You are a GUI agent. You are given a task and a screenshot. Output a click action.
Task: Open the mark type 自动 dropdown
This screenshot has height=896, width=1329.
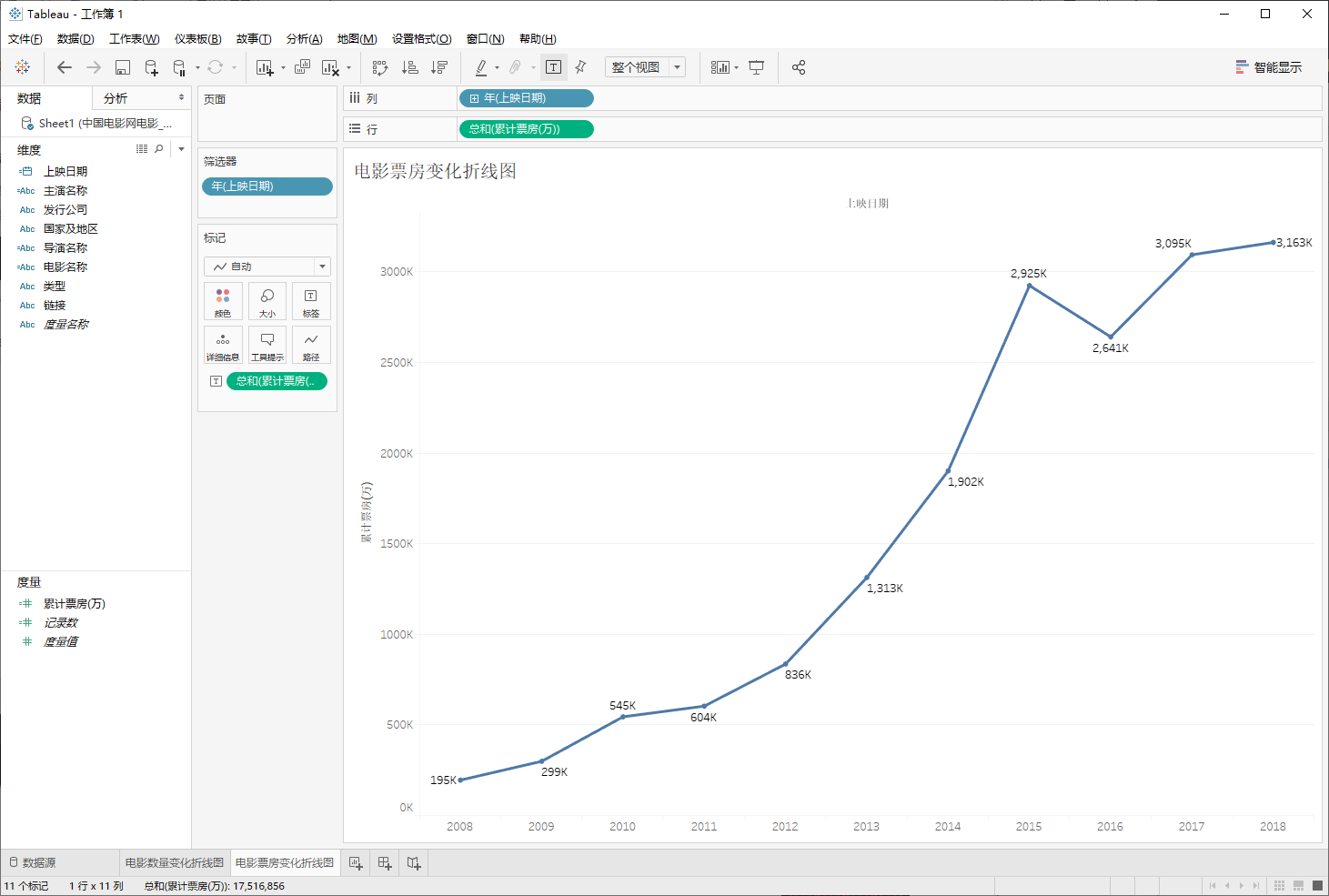pos(267,267)
